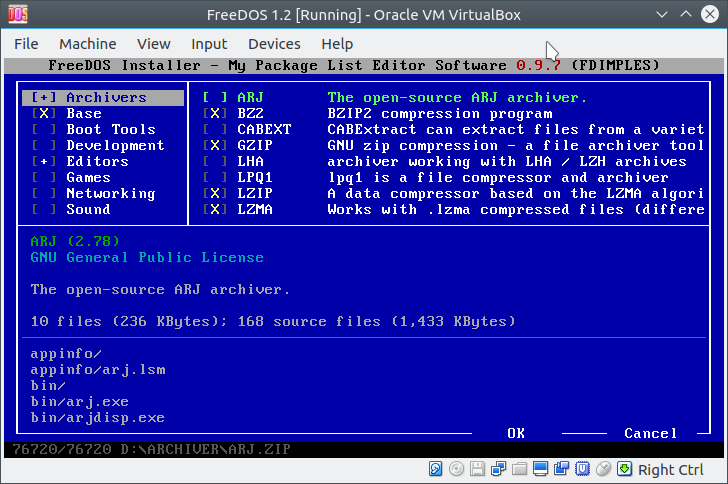
Task: Select the Base category
Action: coord(84,113)
